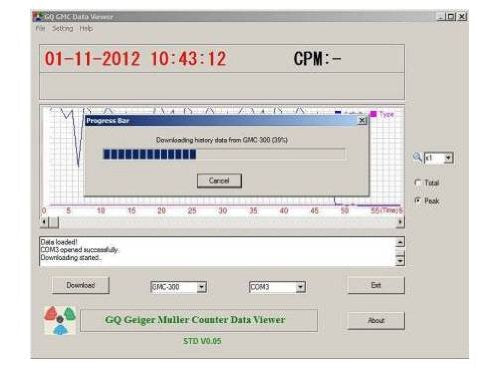Click 'Downloading started' log line
500x369 pixels.
pos(71,258)
